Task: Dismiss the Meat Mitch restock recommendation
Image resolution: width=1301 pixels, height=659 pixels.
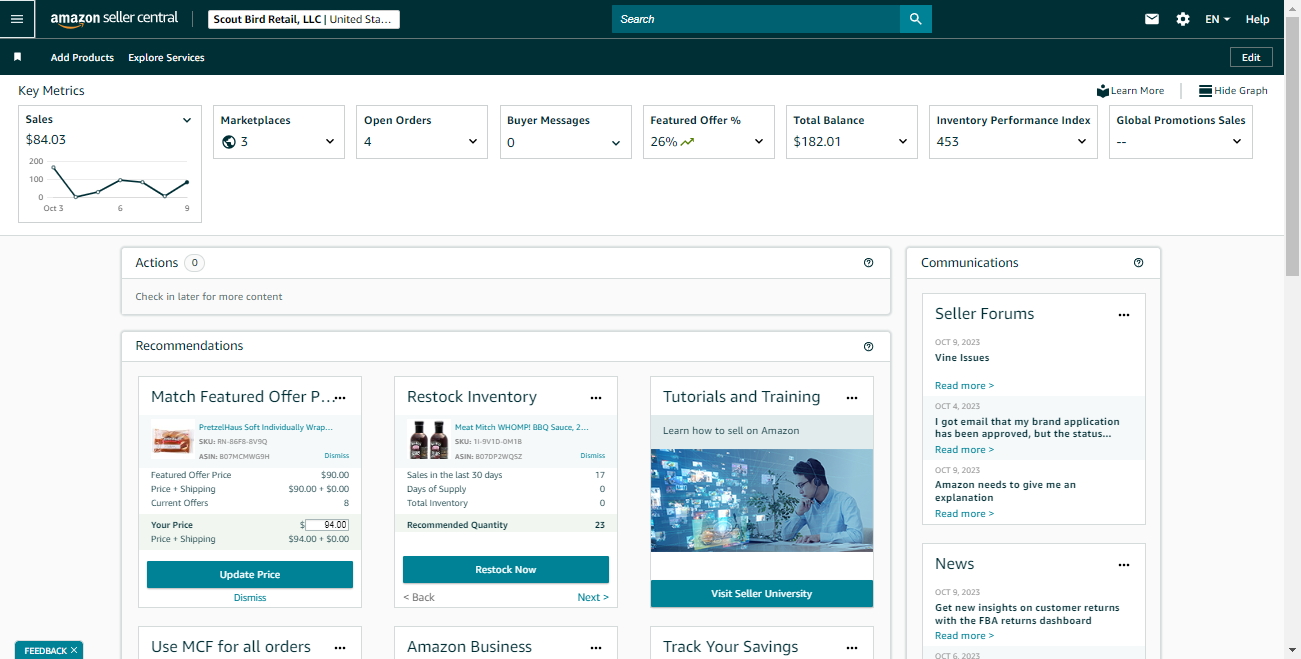Action: [593, 456]
